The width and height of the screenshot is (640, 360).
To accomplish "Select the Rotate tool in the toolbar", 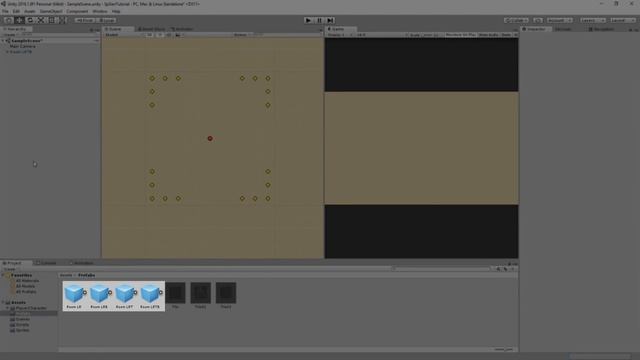I will coord(30,20).
